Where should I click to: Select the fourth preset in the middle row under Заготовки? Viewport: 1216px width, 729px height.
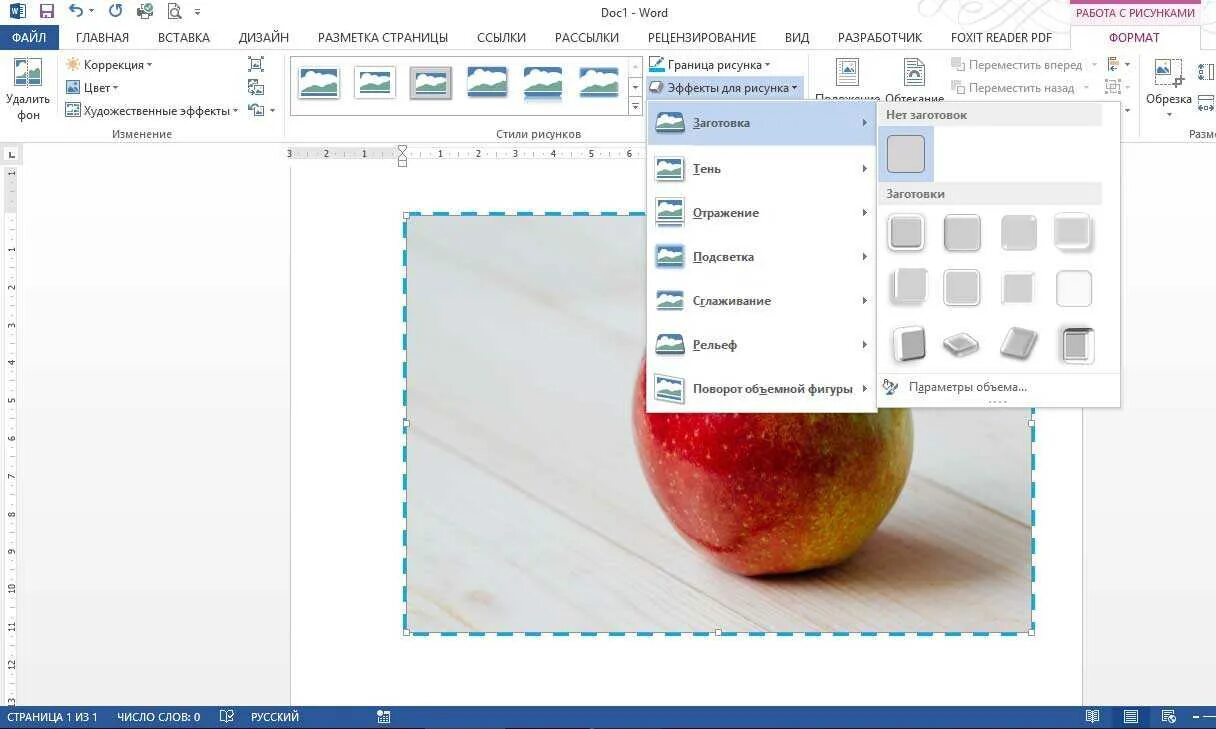(1074, 288)
